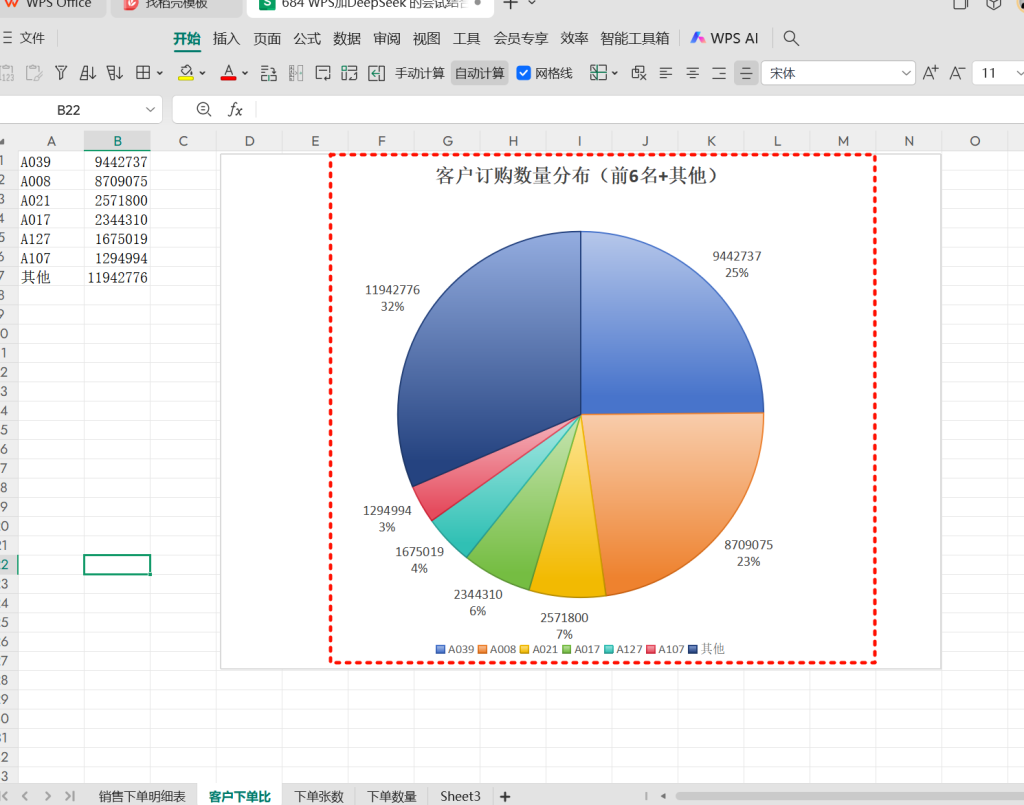
Task: Click the 手动计算 button
Action: click(x=419, y=73)
